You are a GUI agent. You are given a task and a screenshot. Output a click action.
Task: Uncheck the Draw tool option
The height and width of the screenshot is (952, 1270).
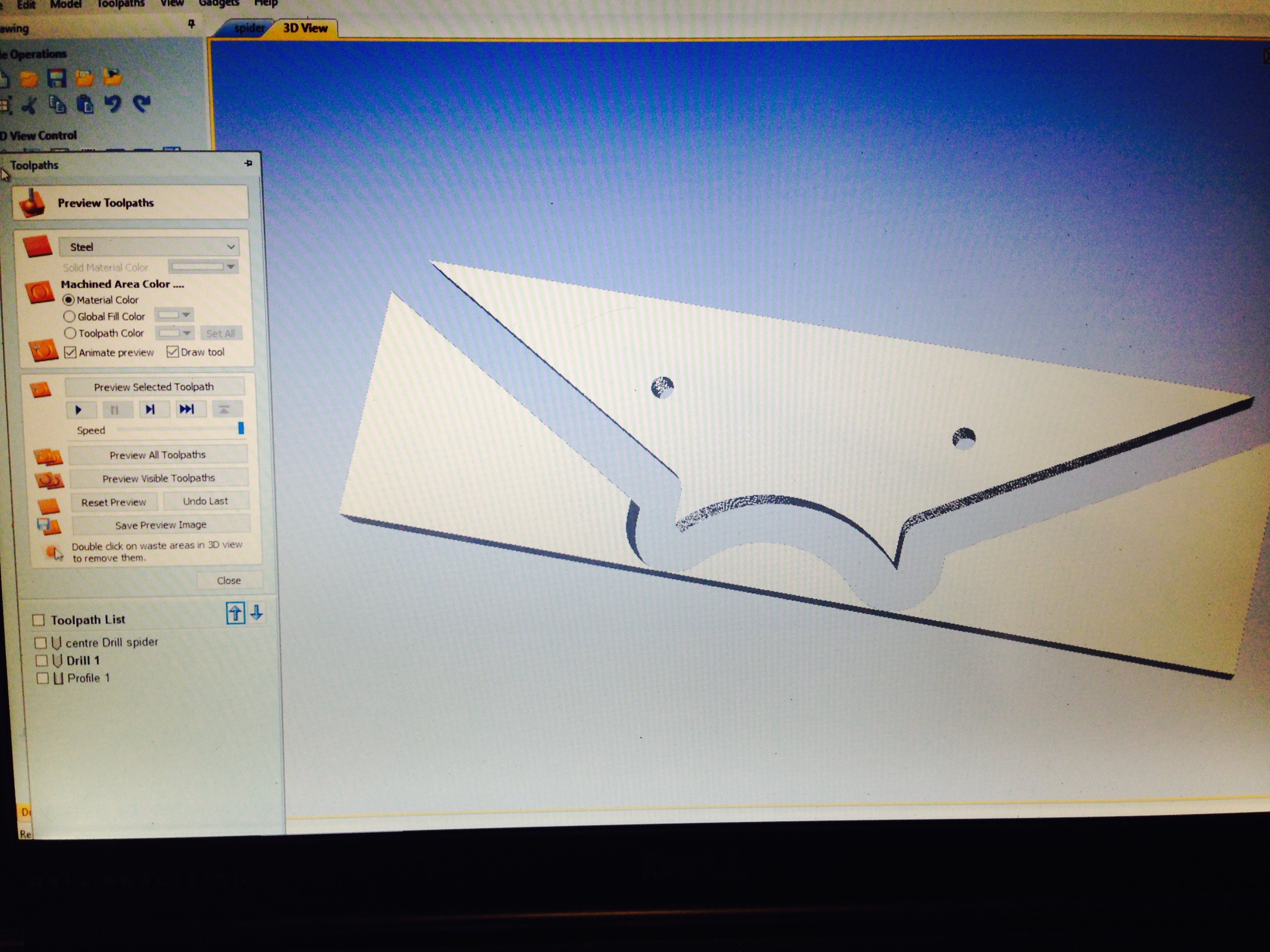coord(172,352)
